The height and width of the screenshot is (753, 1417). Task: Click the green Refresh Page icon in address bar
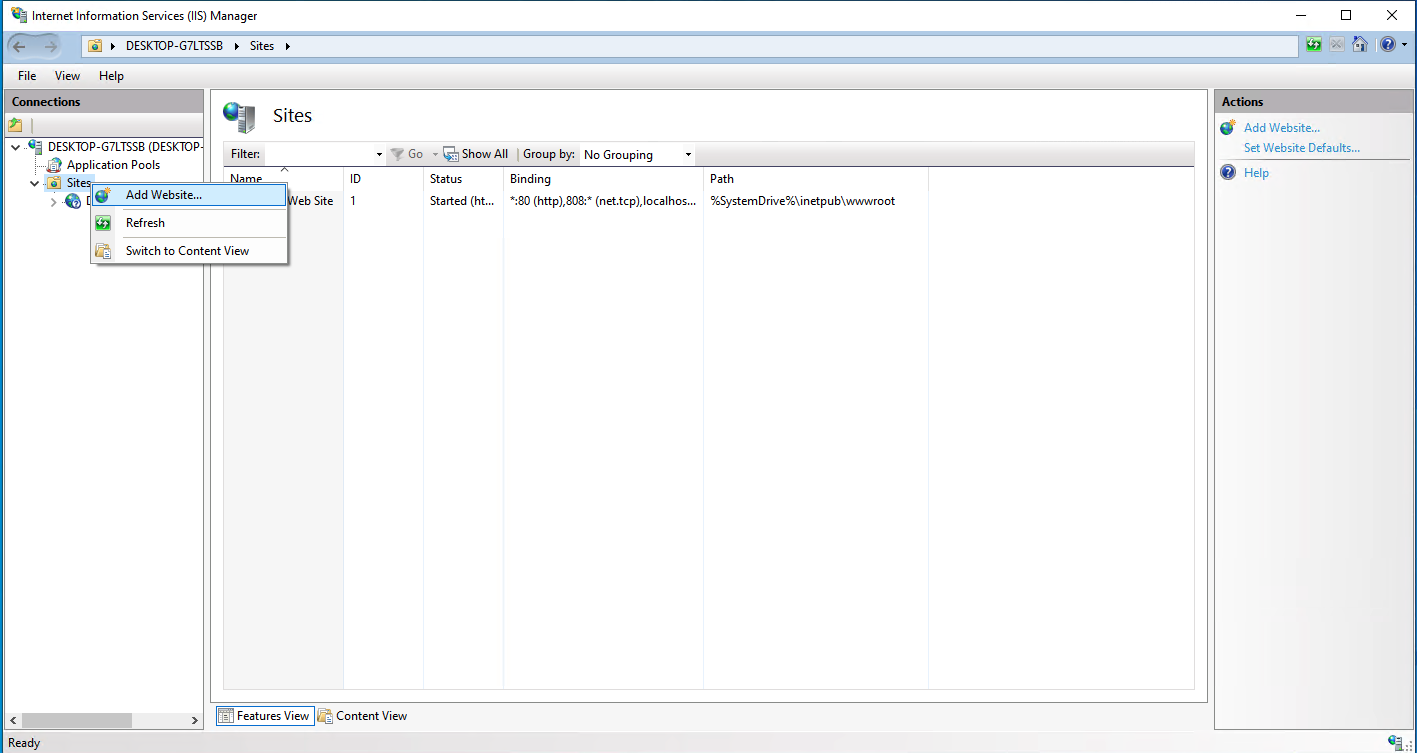[1314, 45]
